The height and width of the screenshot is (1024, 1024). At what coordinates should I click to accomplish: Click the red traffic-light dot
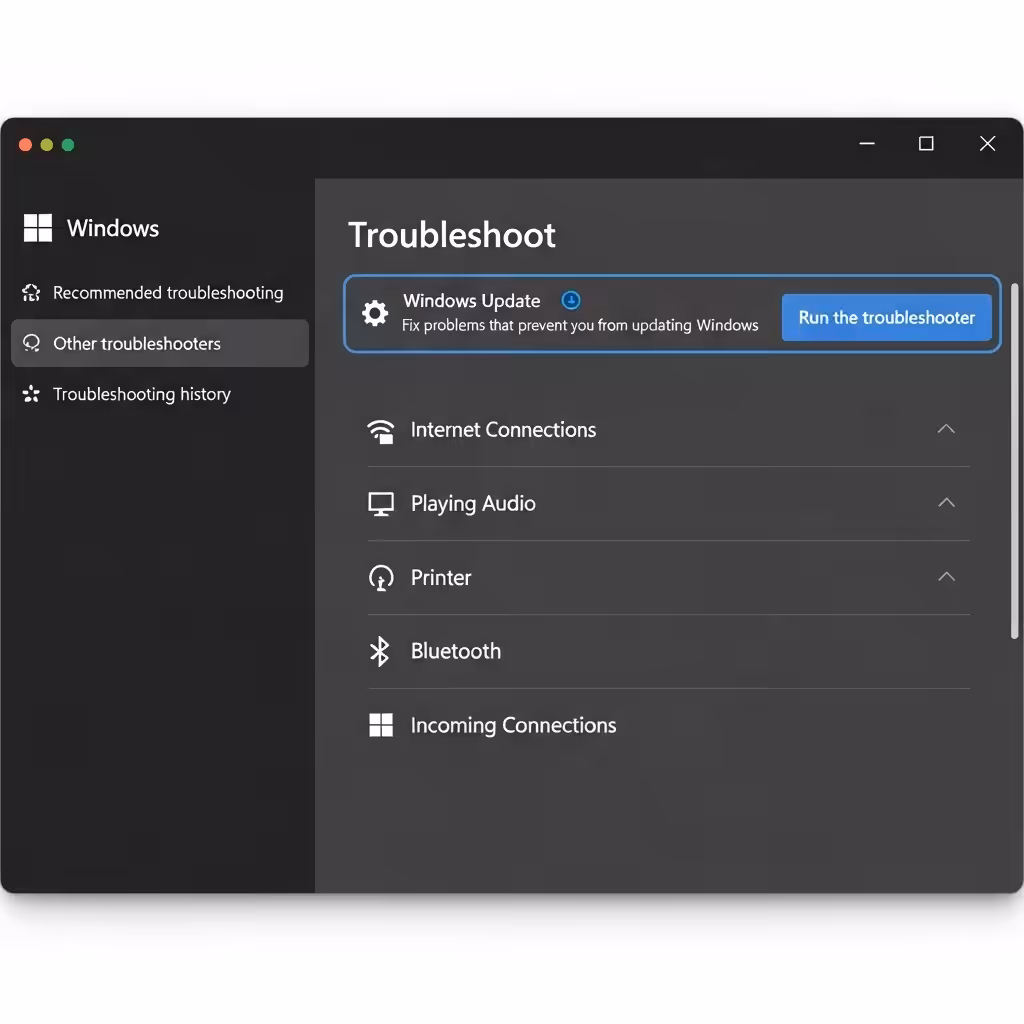[x=25, y=144]
